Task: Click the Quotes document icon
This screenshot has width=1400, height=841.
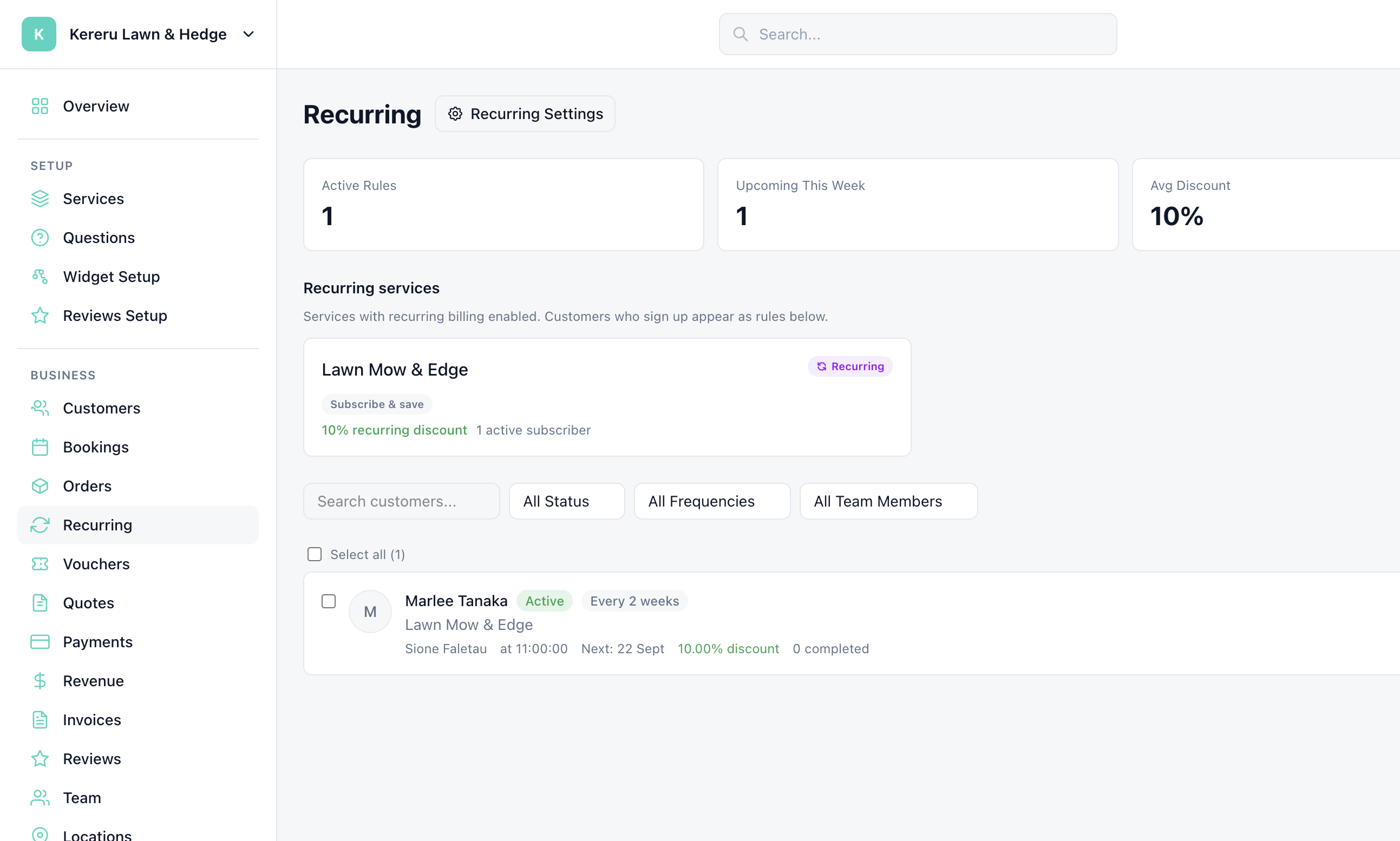Action: (40, 603)
